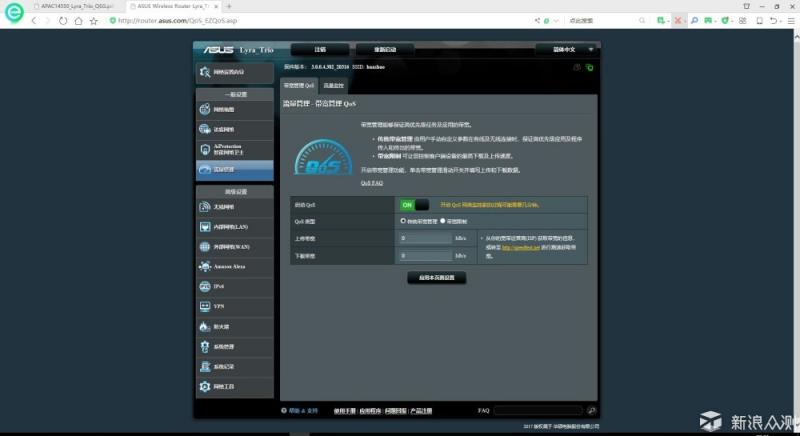Open the speedtest.net link
The image size is (800, 436).
coord(520,247)
